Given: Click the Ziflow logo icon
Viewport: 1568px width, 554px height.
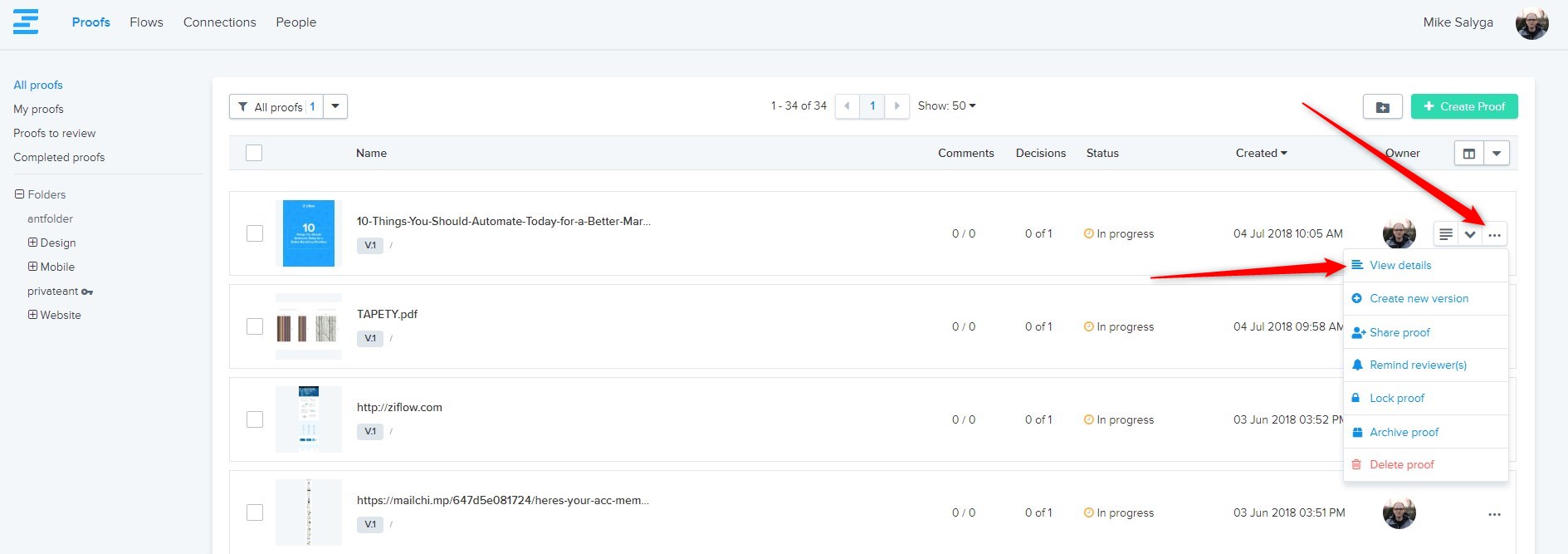Looking at the screenshot, I should (x=26, y=22).
